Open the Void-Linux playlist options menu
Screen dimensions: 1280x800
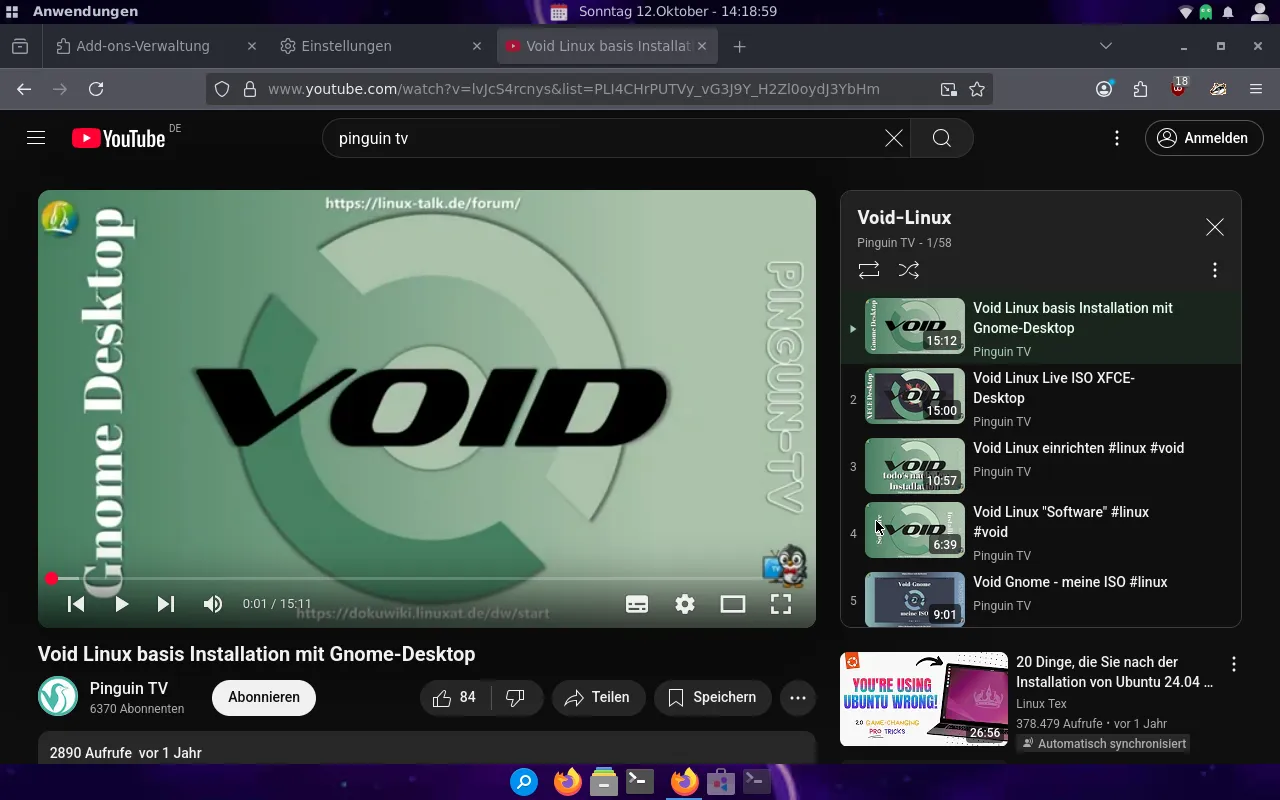click(1215, 270)
